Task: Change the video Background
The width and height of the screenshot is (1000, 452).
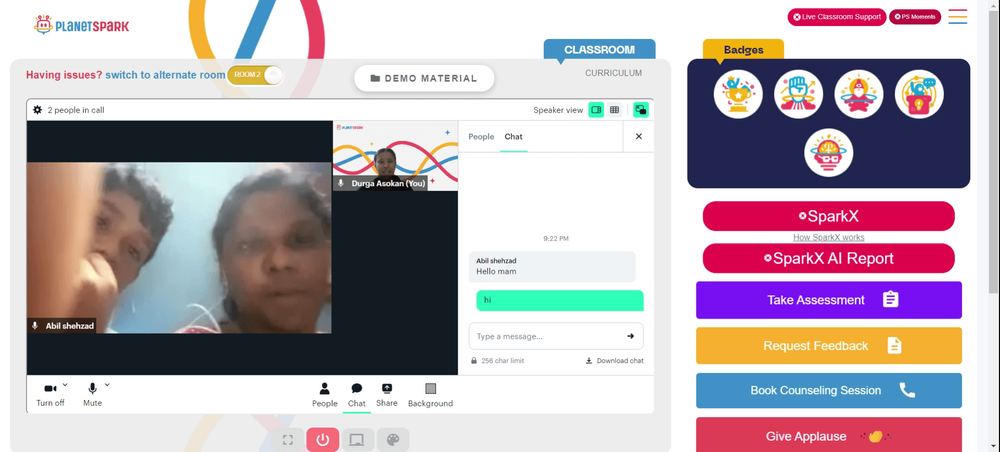Action: click(x=430, y=395)
